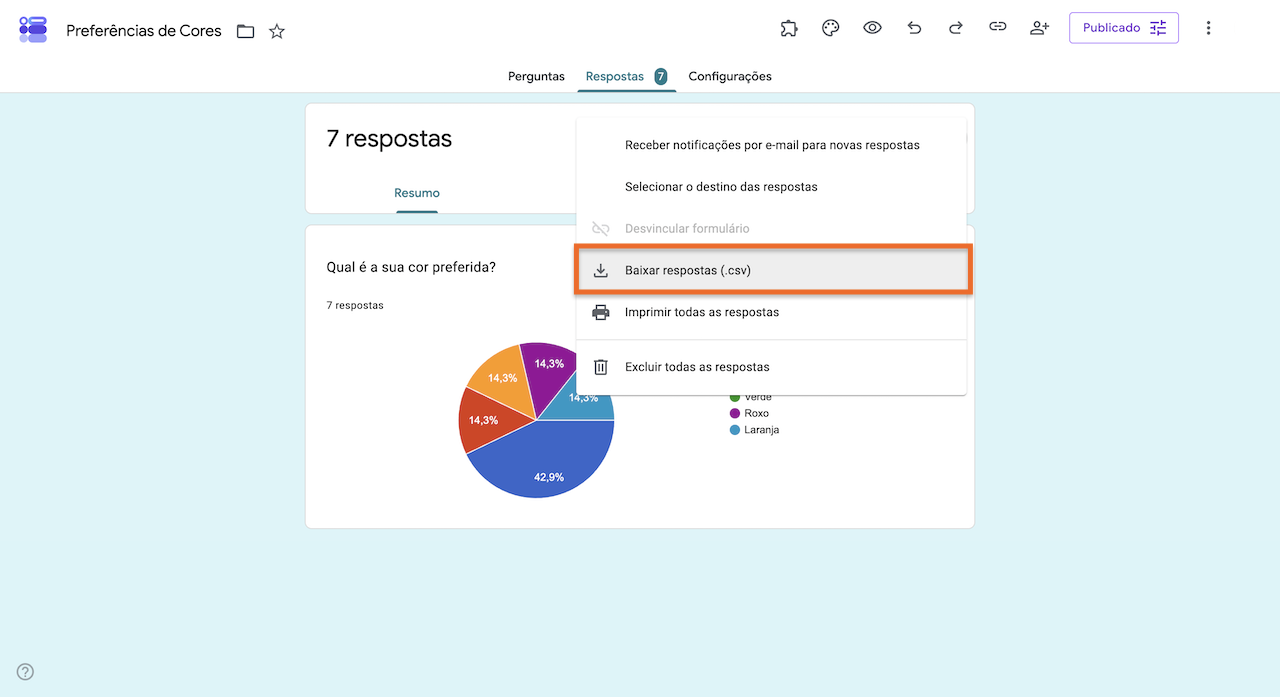1280x697 pixels.
Task: Redo the last action
Action: (955, 28)
